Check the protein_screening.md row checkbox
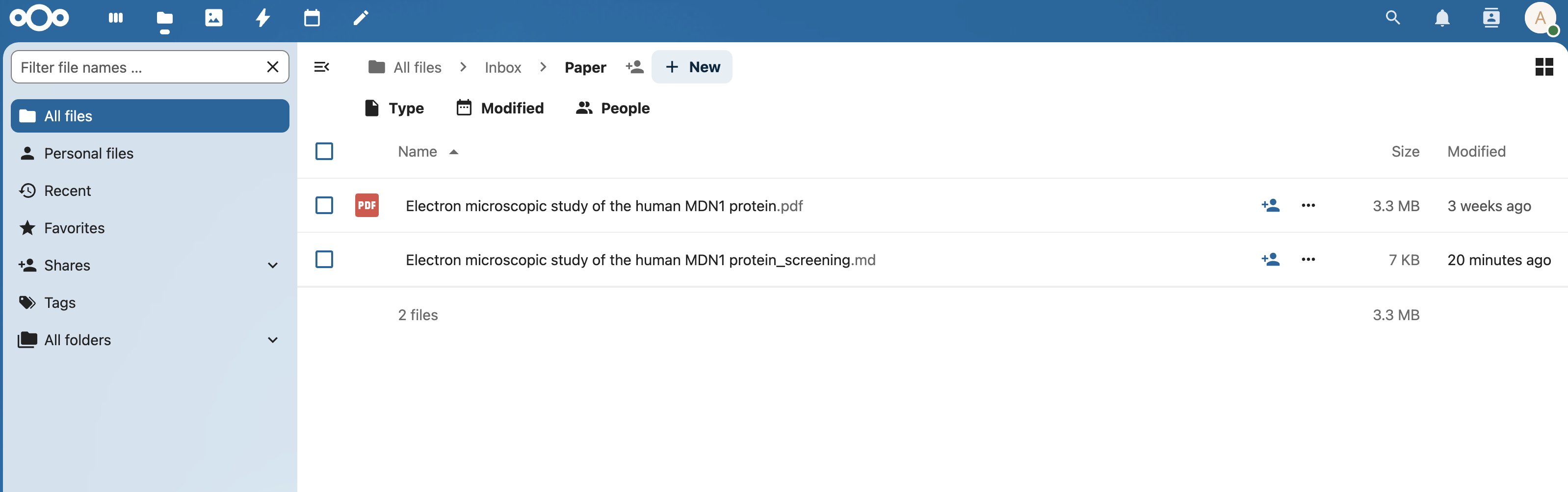1568x492 pixels. tap(324, 259)
